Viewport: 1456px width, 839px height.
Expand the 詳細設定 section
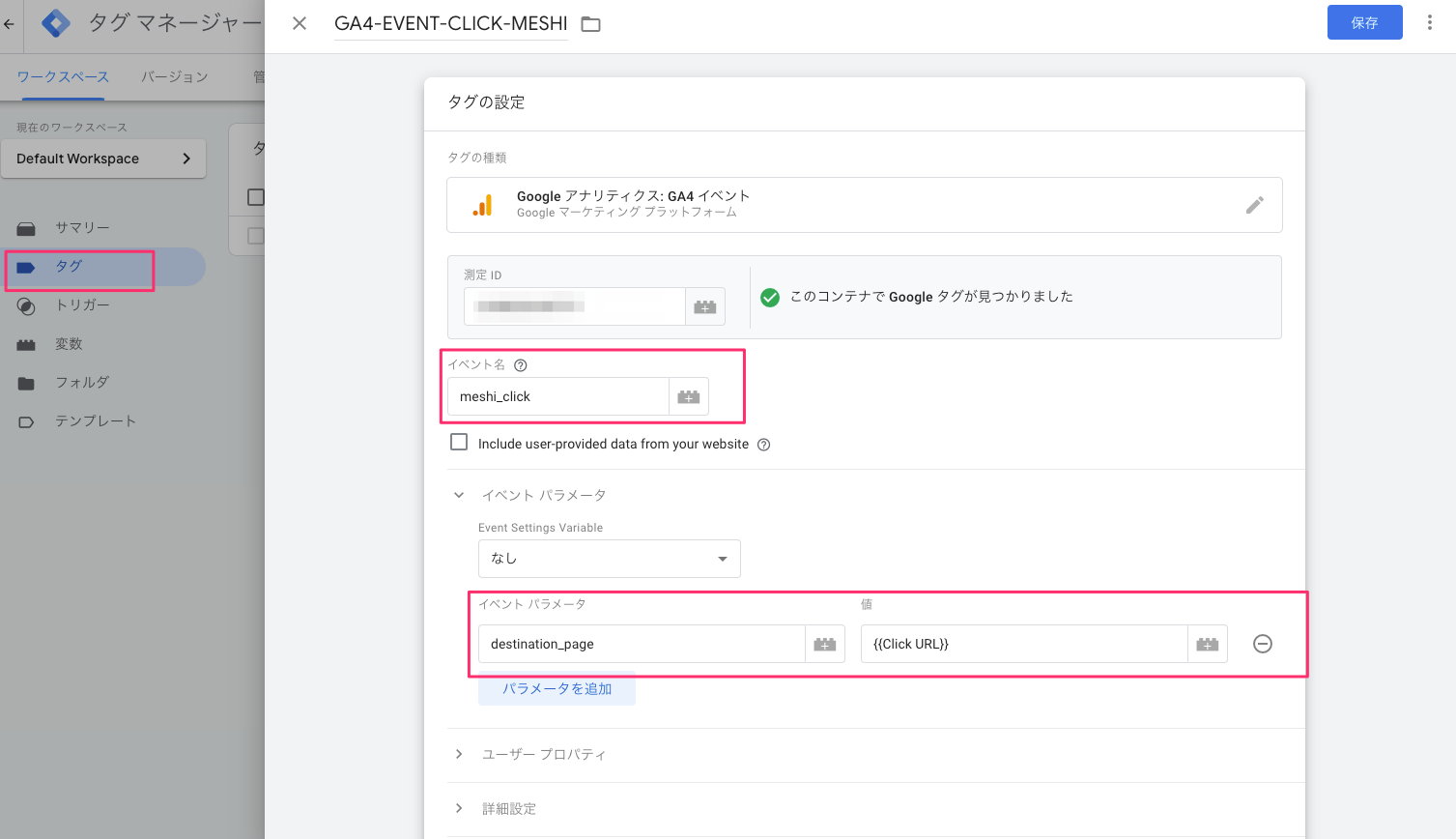pyautogui.click(x=459, y=808)
